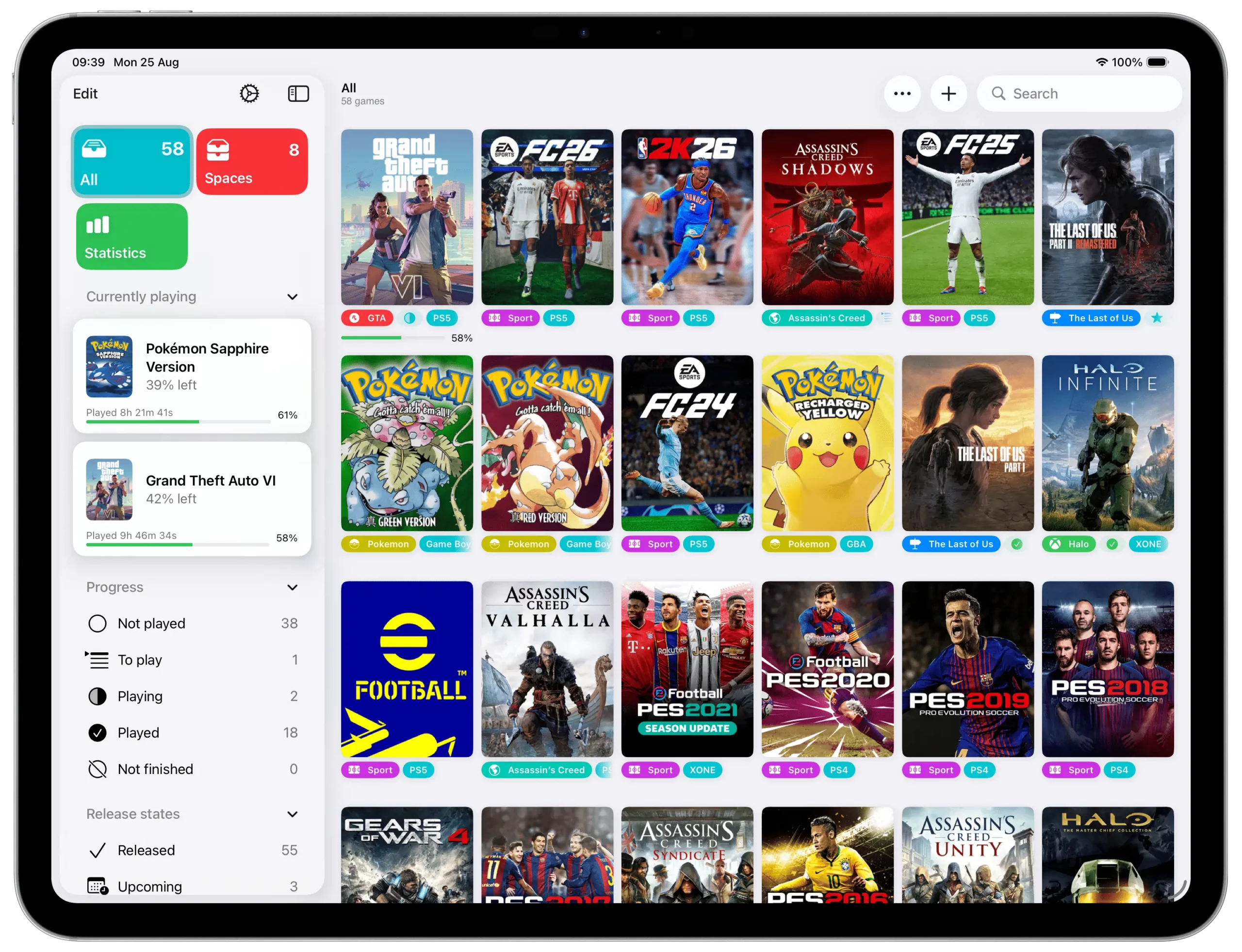Select the Played progress filter
This screenshot has width=1242, height=952.
click(138, 733)
